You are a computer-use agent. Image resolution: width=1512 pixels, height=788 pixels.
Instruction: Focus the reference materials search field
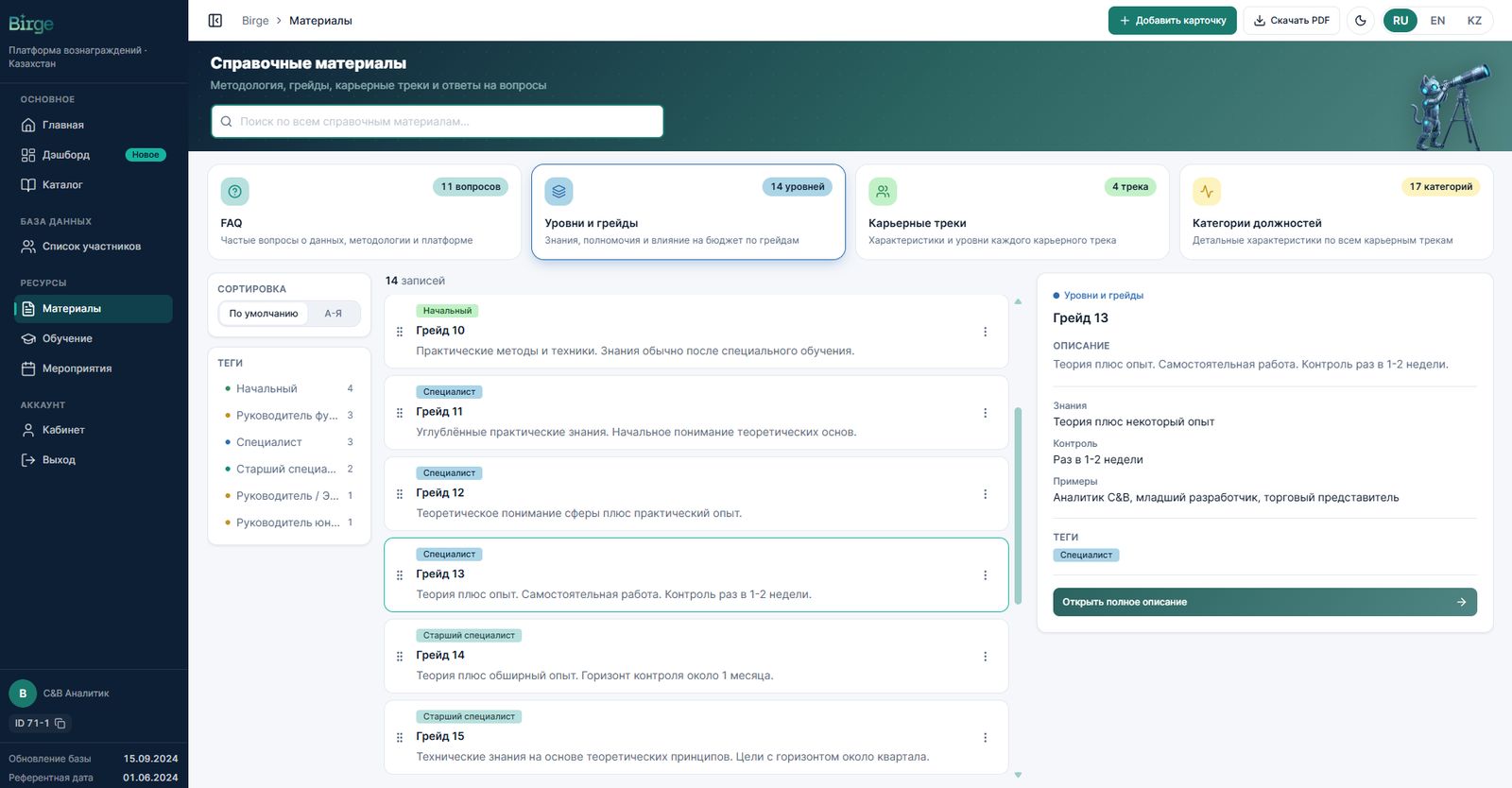coord(438,121)
